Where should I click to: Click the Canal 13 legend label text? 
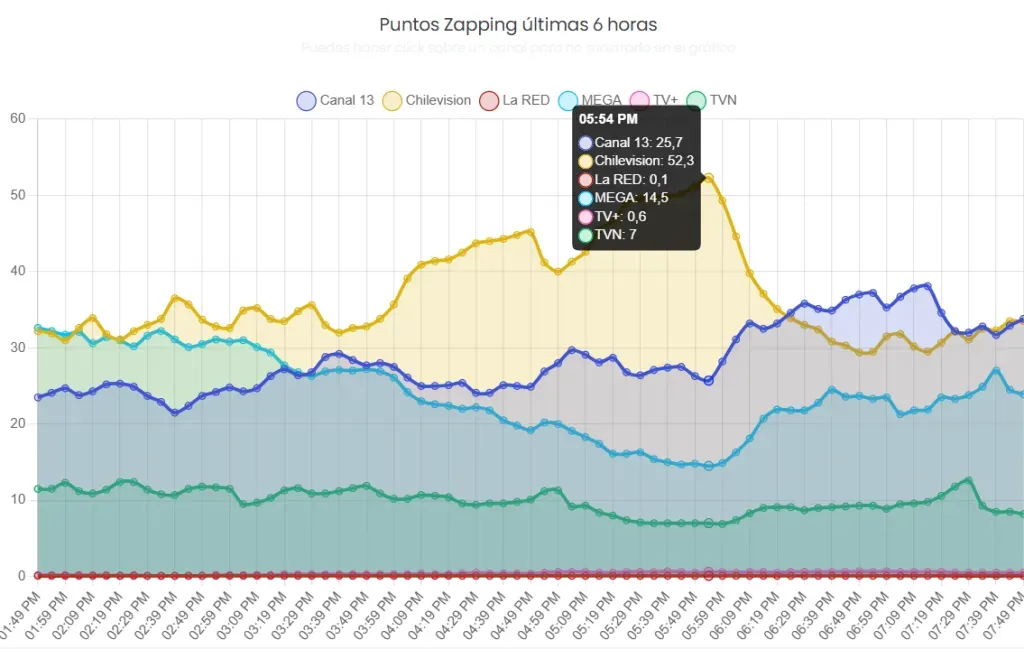[x=347, y=100]
